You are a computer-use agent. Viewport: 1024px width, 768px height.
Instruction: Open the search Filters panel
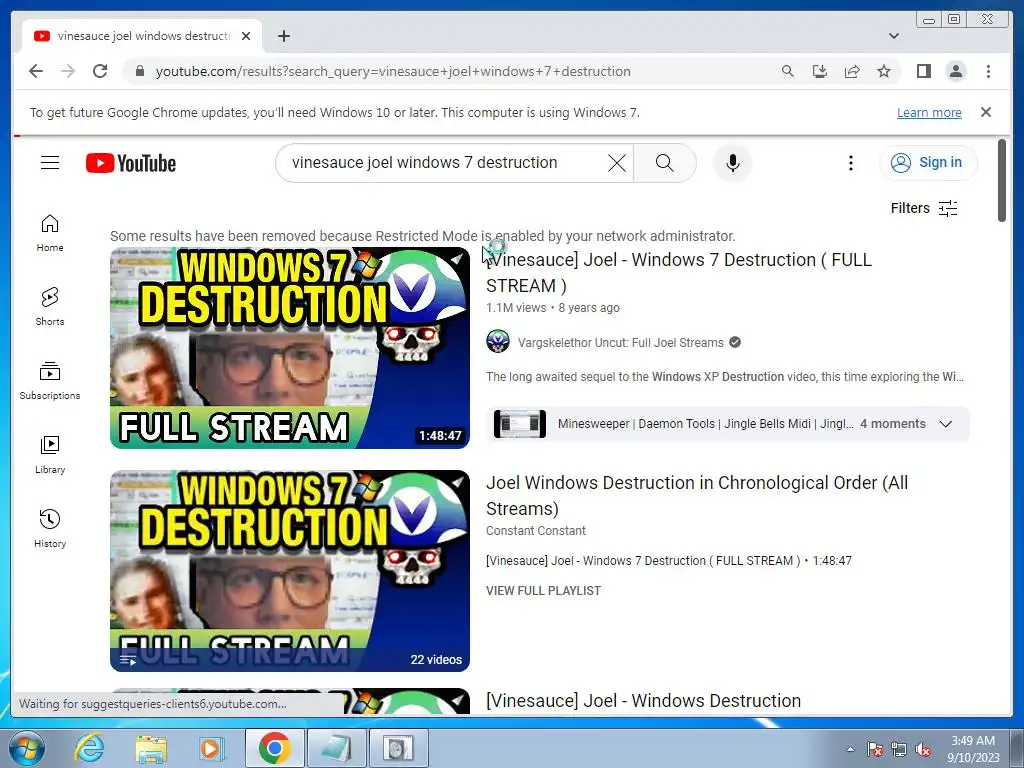pos(924,208)
